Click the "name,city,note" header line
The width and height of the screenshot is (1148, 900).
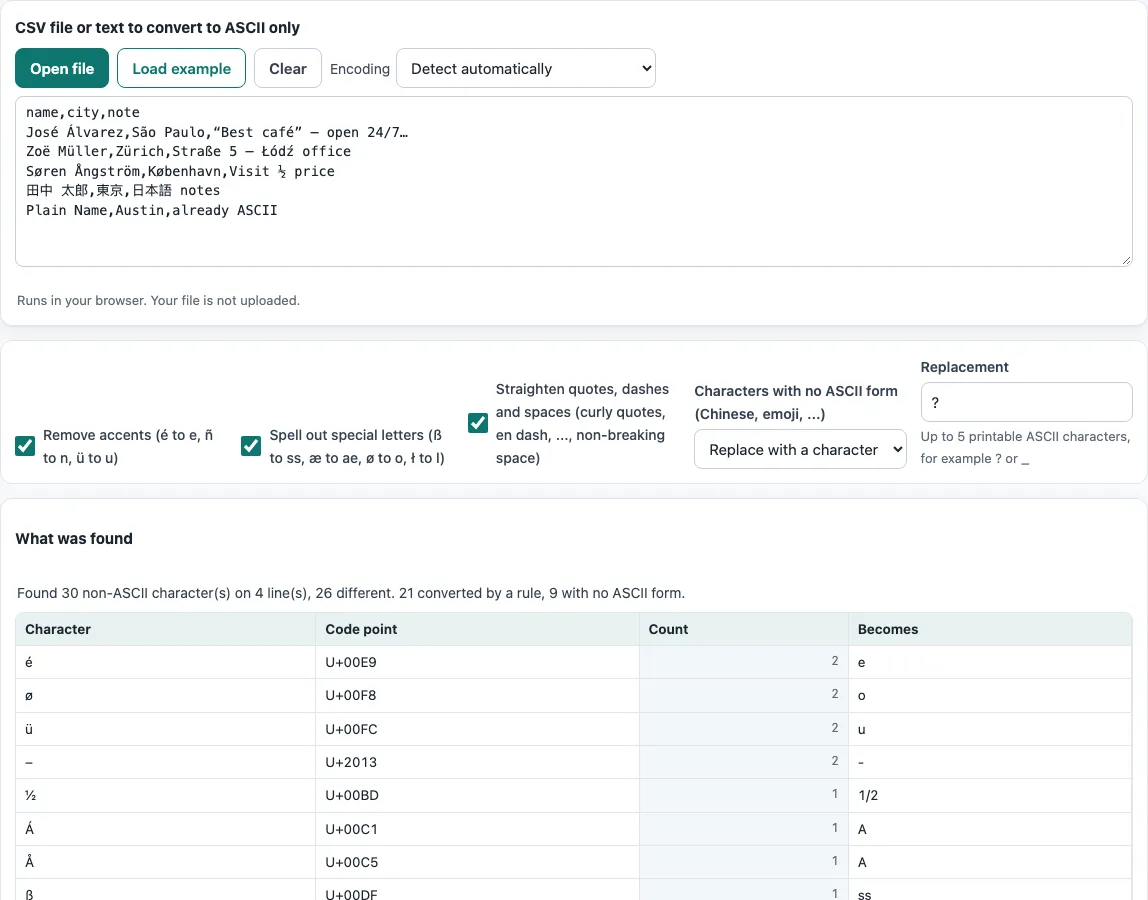(83, 112)
